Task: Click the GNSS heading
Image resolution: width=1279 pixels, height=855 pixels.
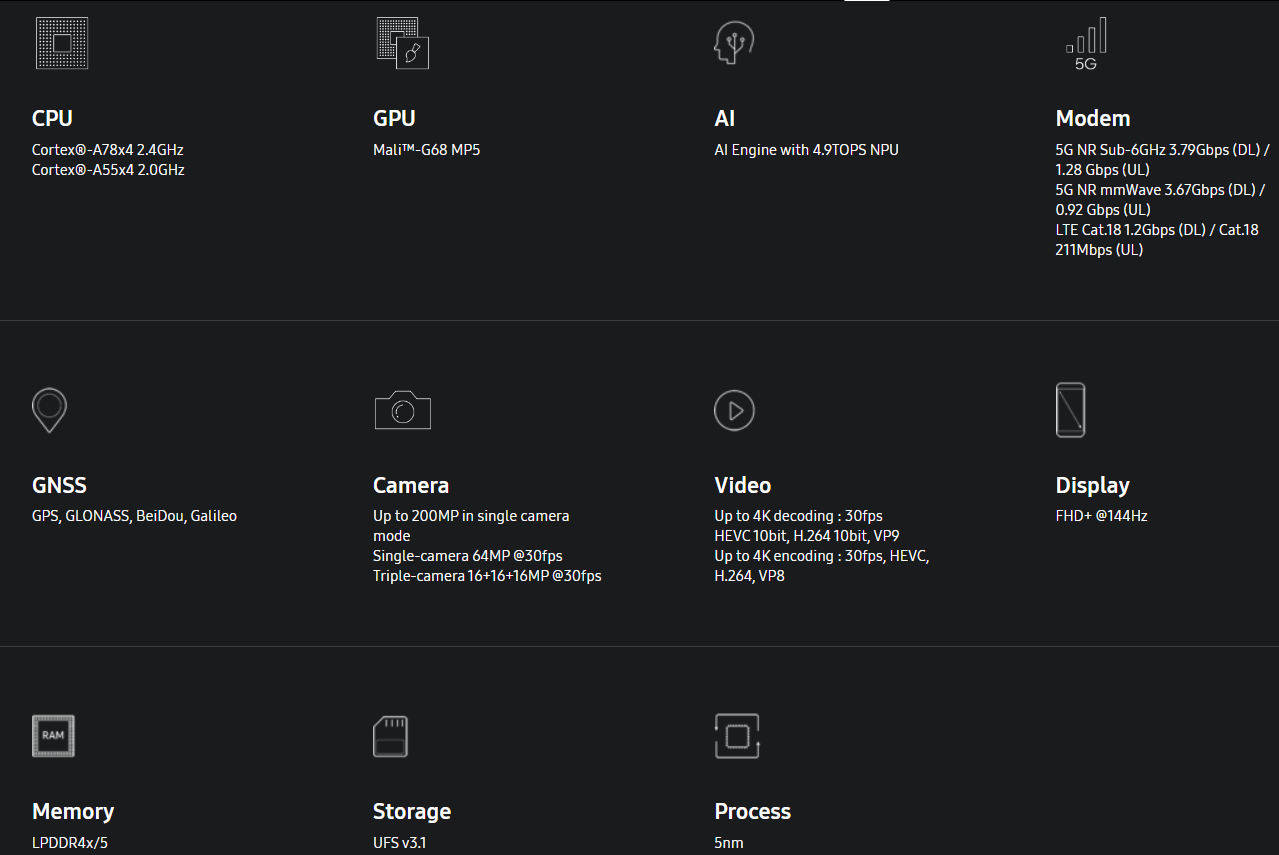Action: tap(59, 485)
